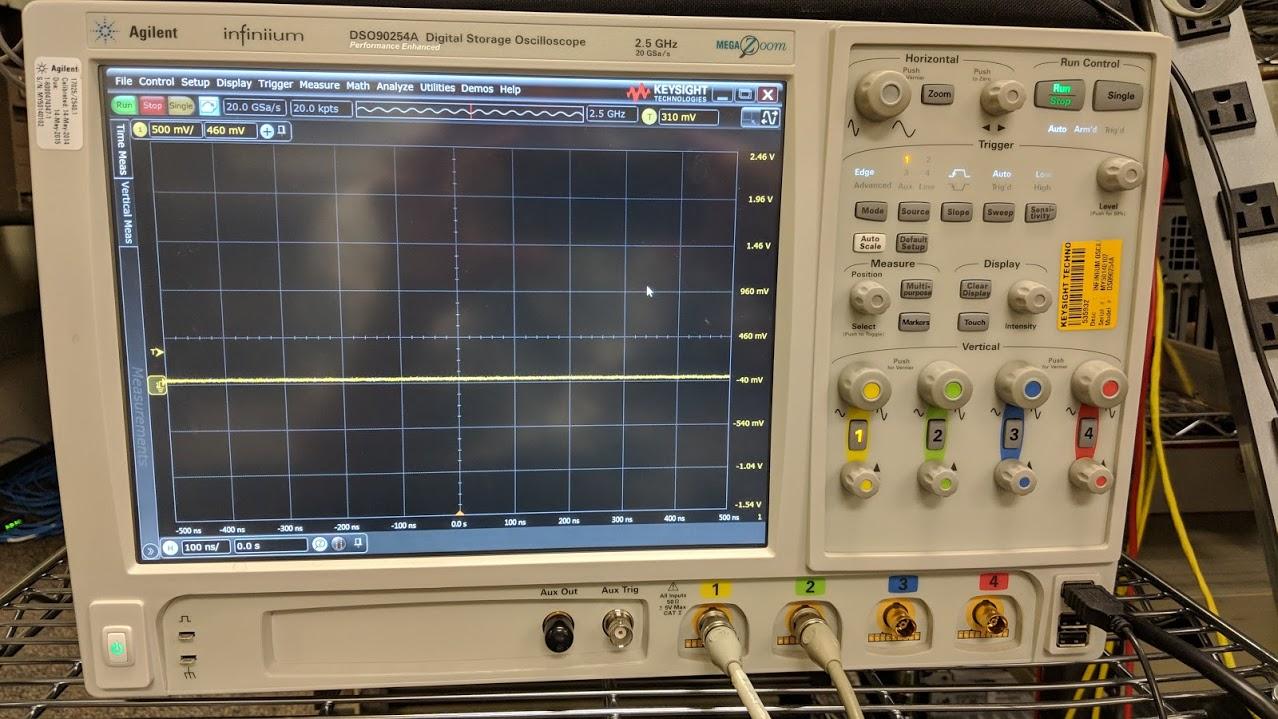Image resolution: width=1278 pixels, height=719 pixels.
Task: Toggle channel 2 with the green 2 button
Action: click(x=937, y=435)
